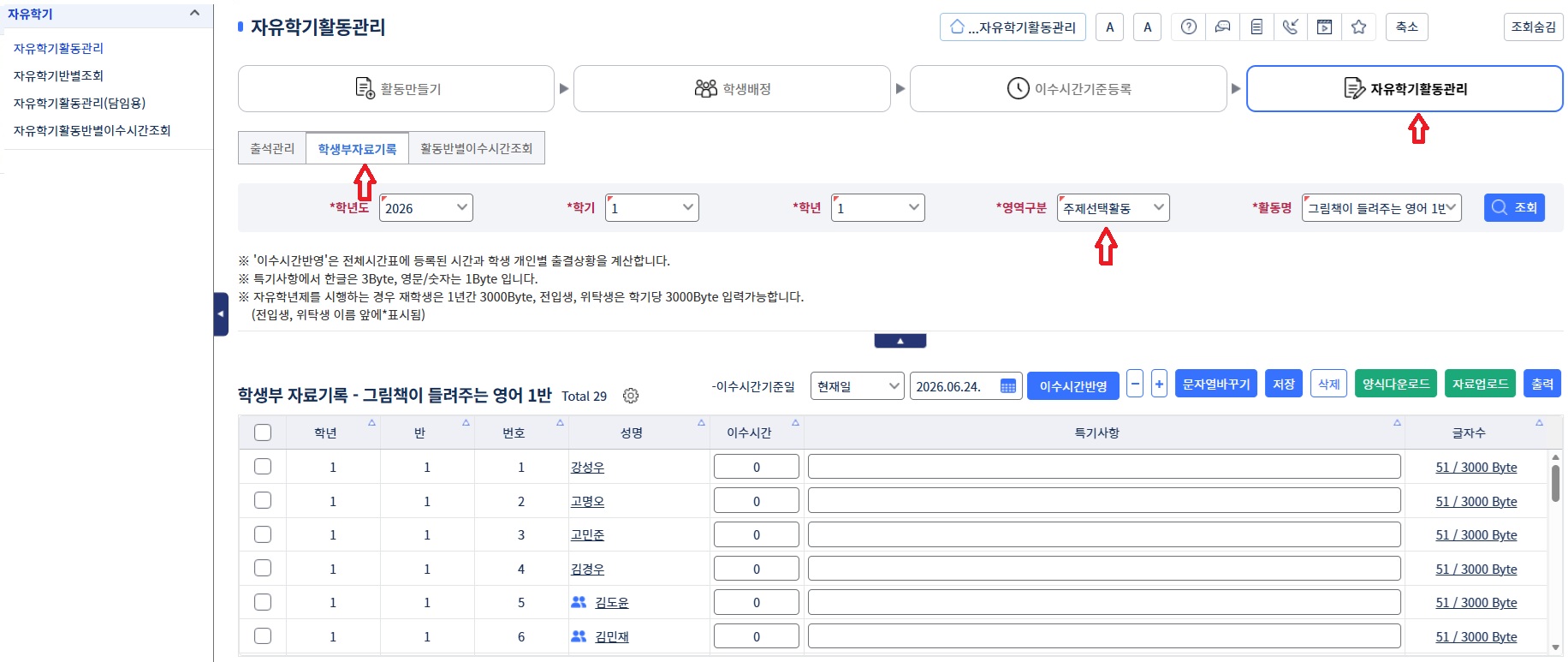Sort by 특기사항 column arrow

tap(1397, 422)
